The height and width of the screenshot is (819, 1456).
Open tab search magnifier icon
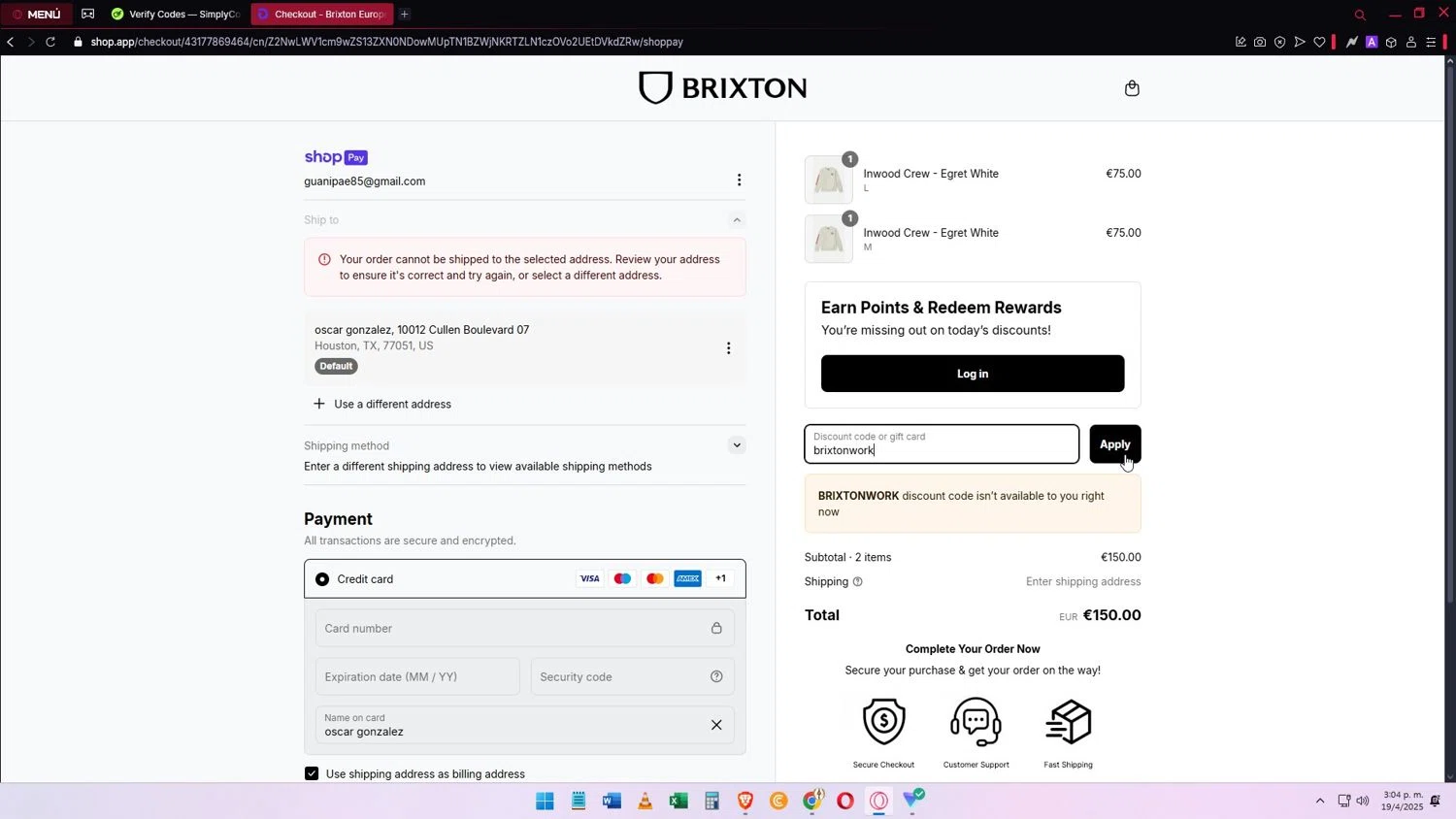1360,15
